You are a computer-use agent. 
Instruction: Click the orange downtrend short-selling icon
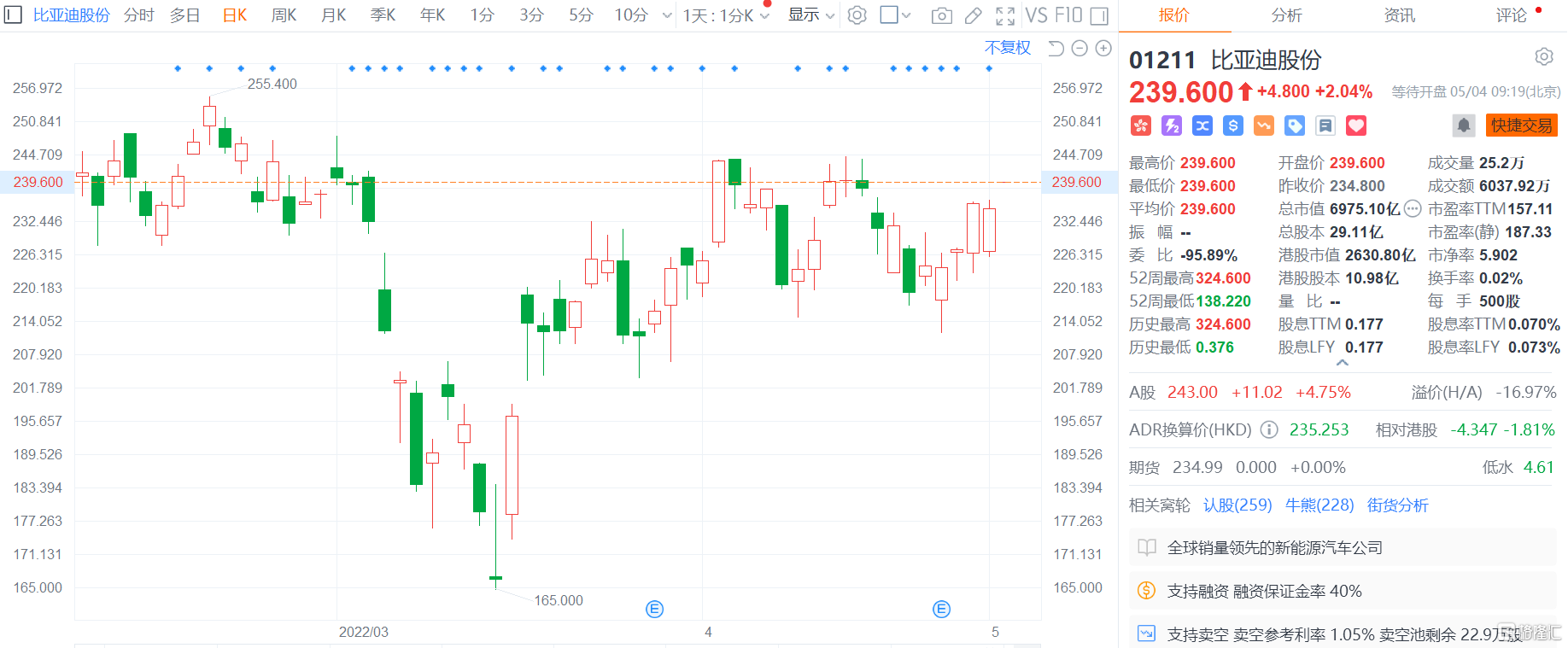coord(1264,126)
